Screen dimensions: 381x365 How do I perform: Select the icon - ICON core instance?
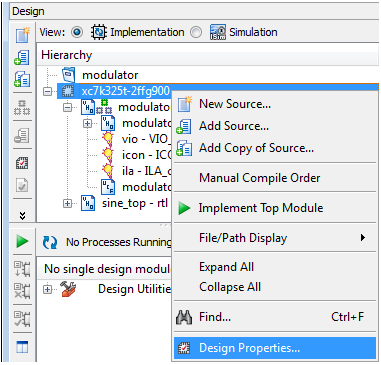pos(147,155)
